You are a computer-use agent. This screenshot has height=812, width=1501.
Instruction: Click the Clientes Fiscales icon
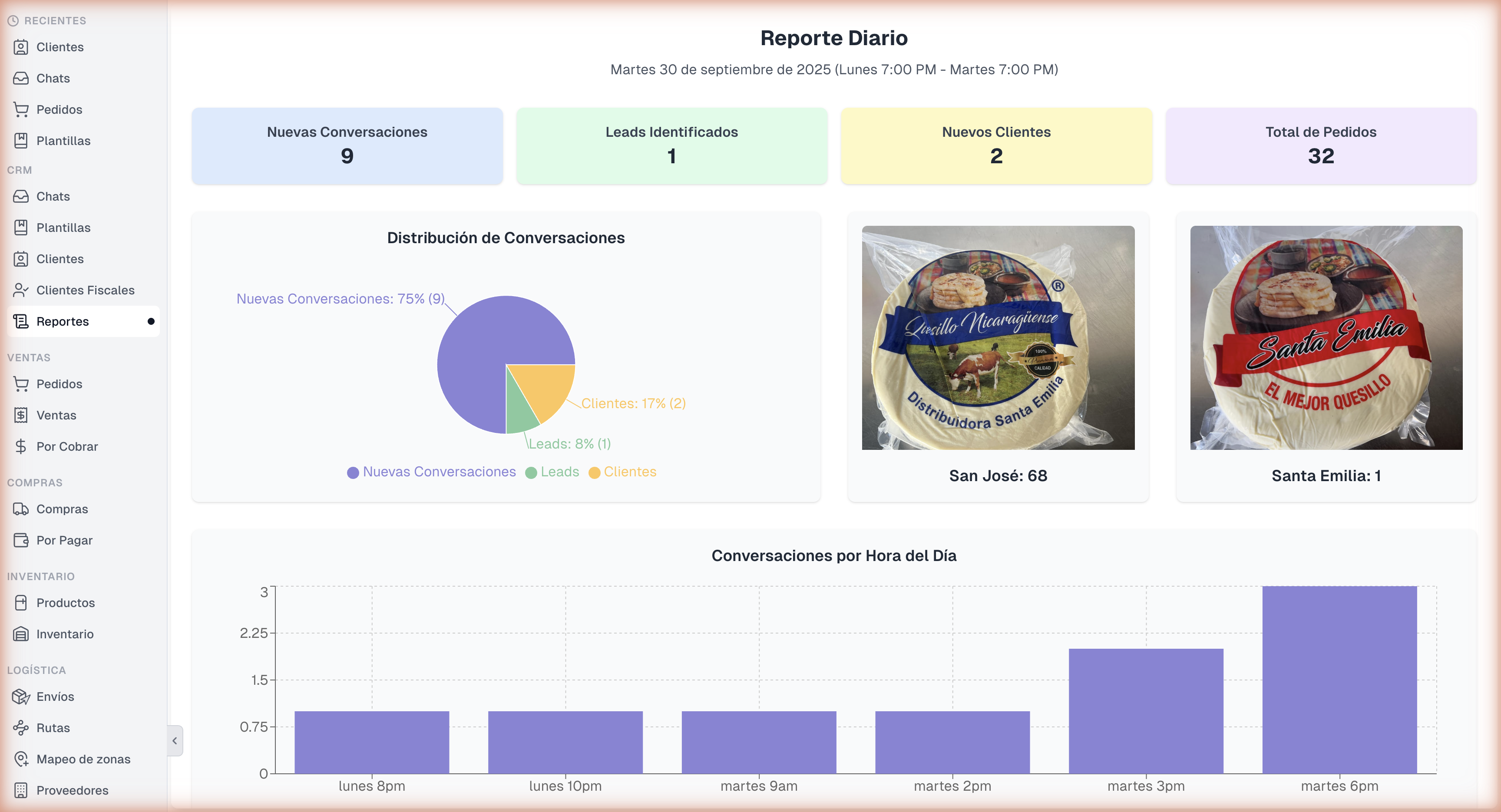coord(20,290)
